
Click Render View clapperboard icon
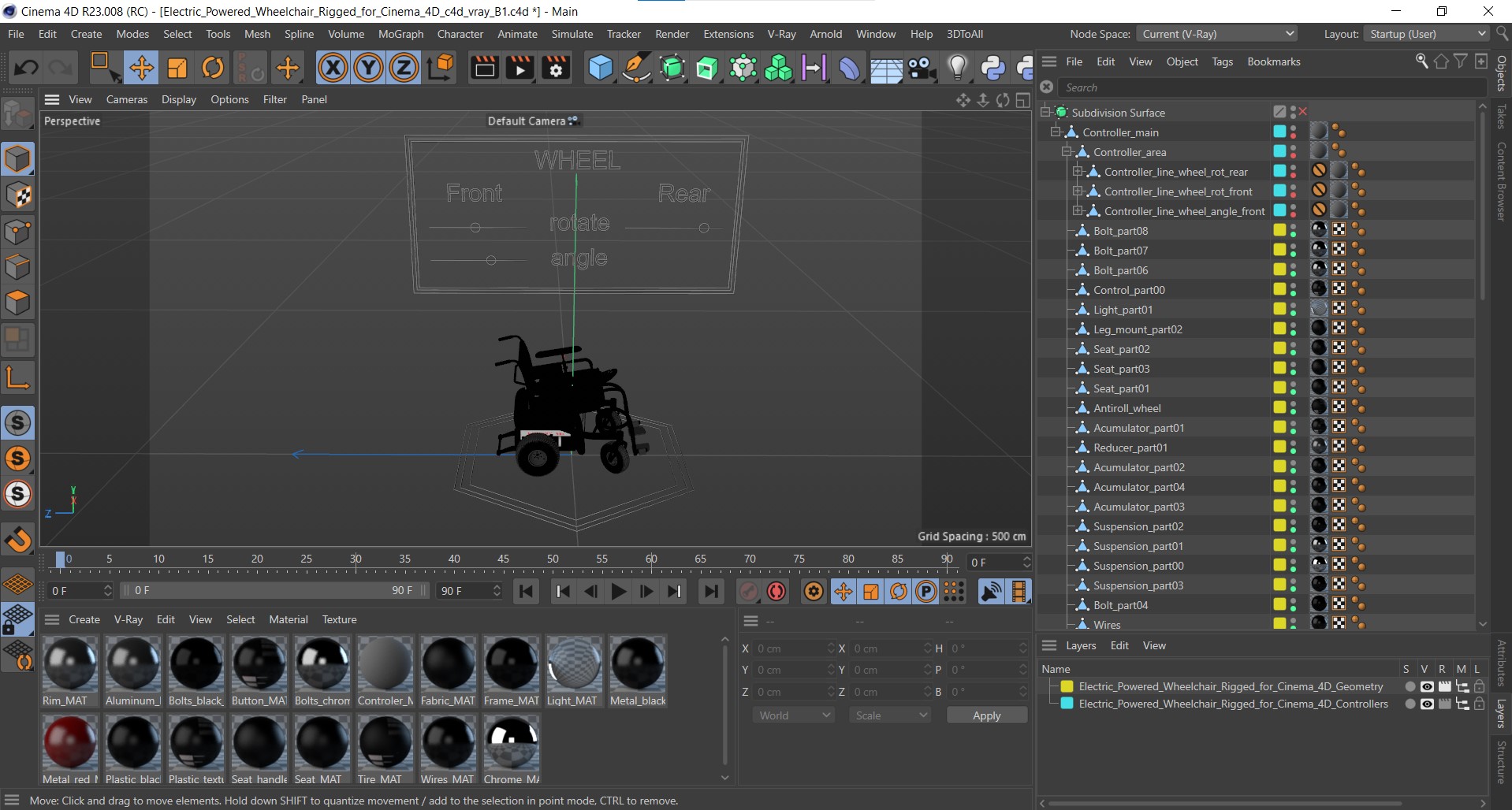484,68
